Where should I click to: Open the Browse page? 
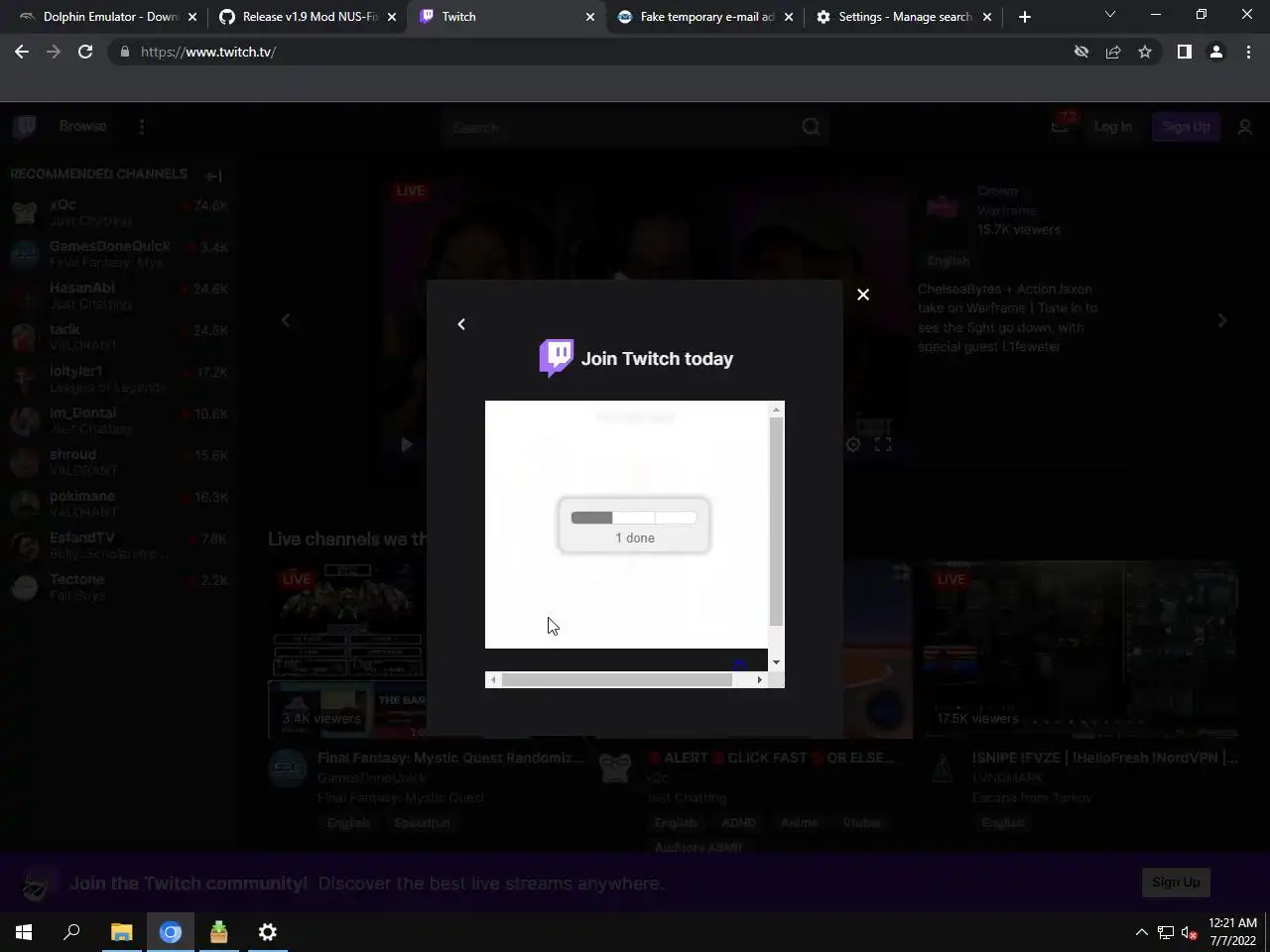coord(82,126)
